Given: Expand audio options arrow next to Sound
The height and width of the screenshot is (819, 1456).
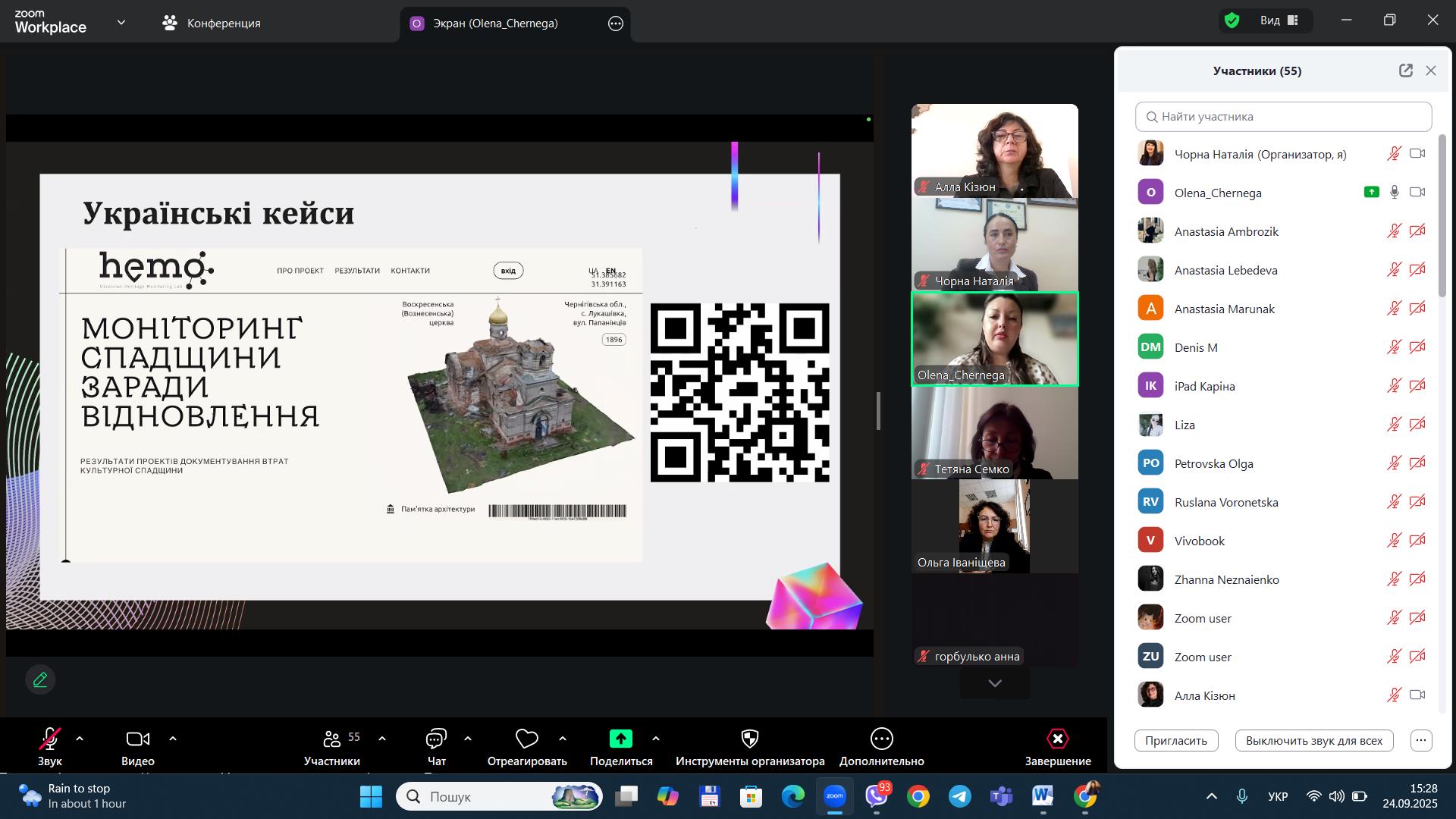Looking at the screenshot, I should click(80, 739).
